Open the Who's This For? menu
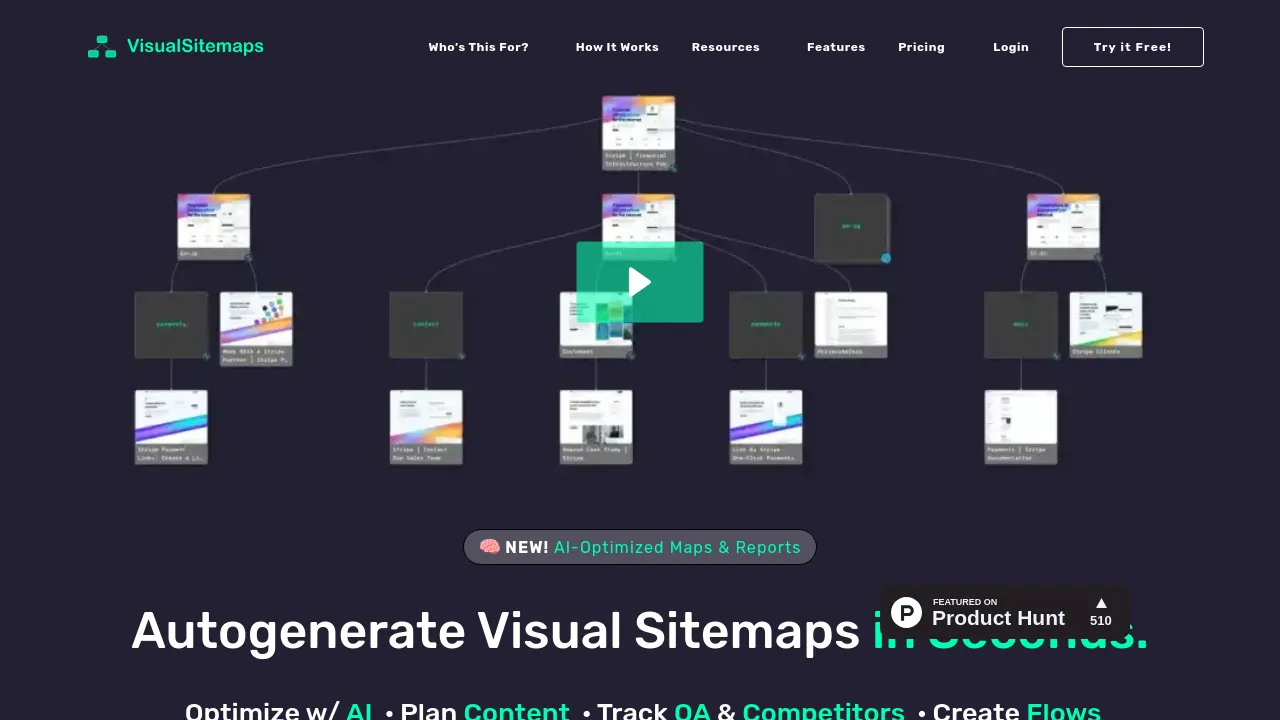The image size is (1280, 720). tap(478, 47)
